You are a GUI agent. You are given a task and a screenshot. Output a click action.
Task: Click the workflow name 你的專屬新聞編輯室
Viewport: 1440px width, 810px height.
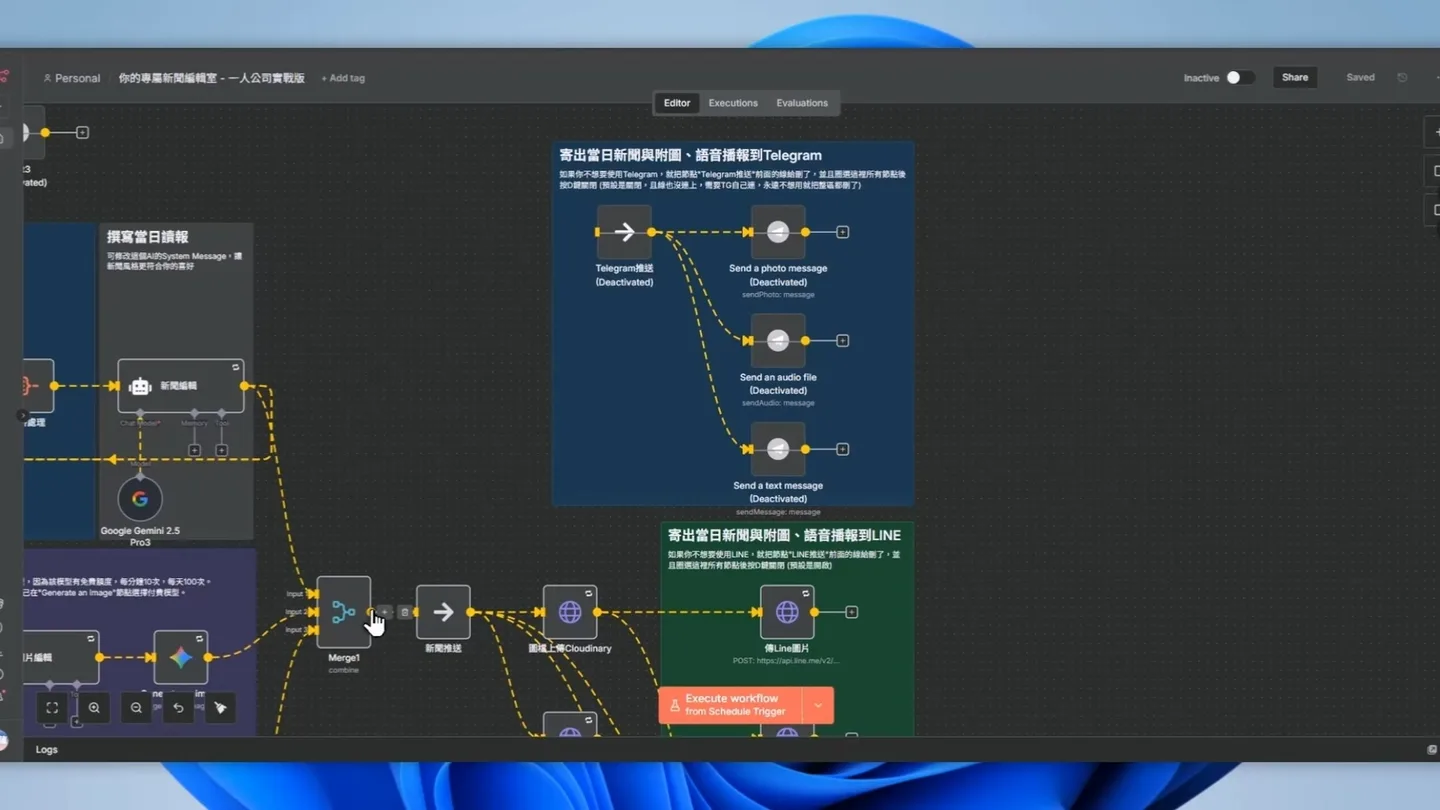212,78
